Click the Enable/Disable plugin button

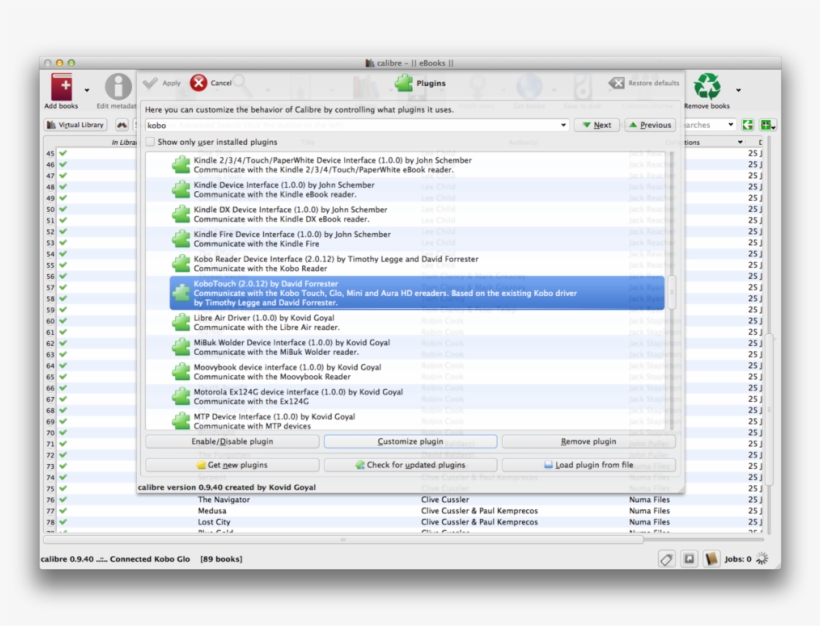pyautogui.click(x=232, y=441)
